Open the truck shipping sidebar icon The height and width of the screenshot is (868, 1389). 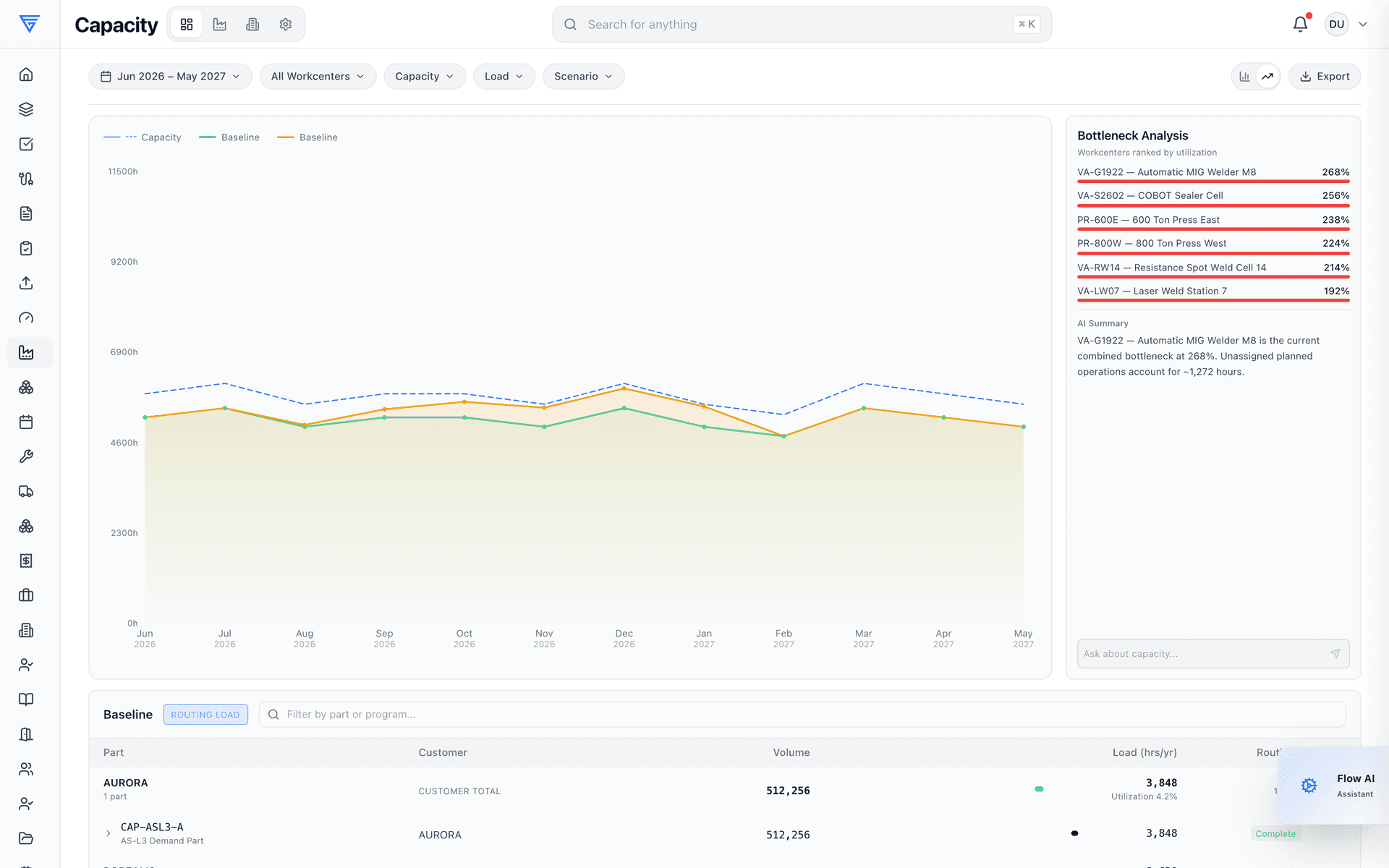pos(26,491)
